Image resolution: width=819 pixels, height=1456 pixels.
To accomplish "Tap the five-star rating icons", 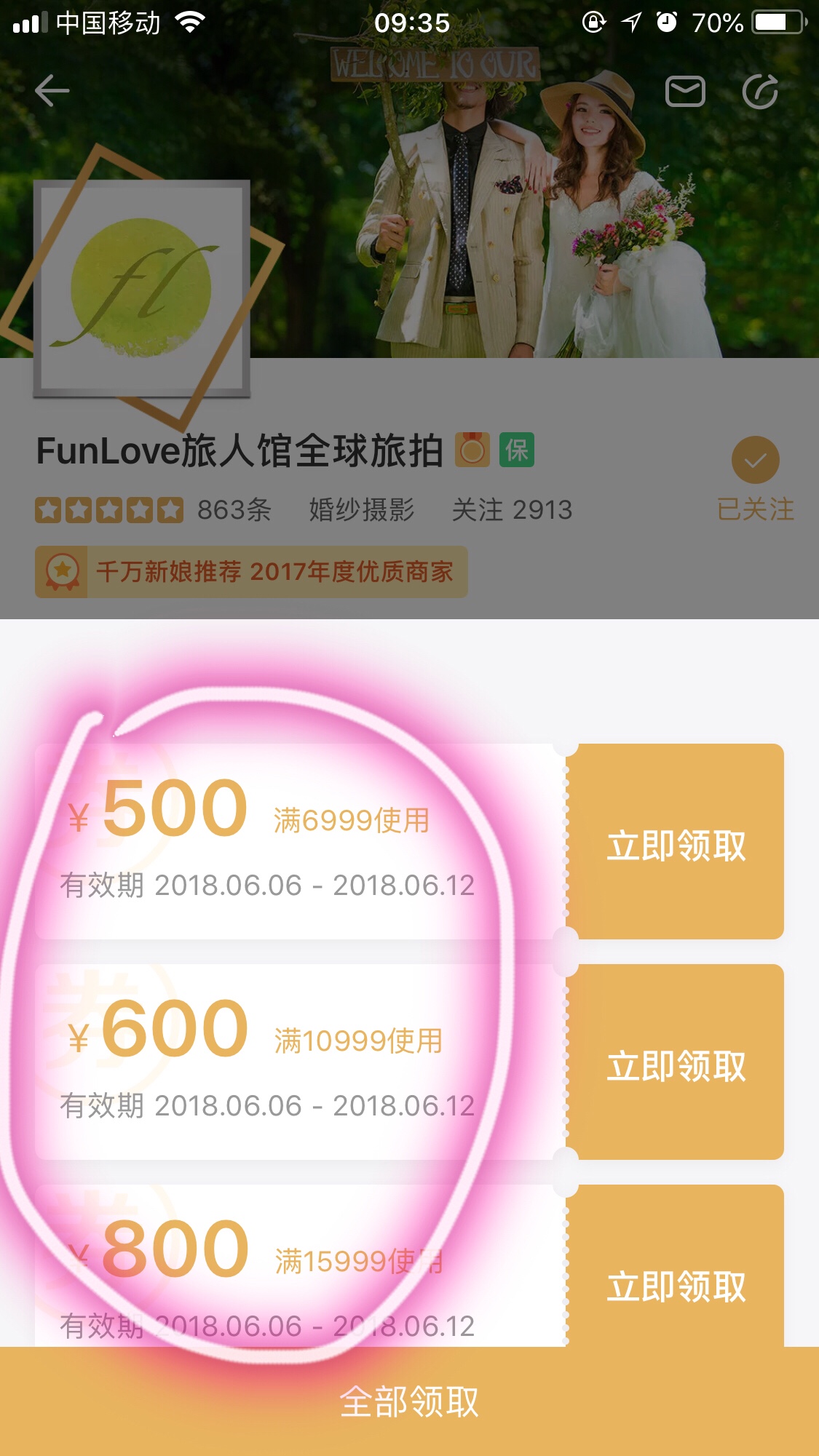I will [x=109, y=510].
